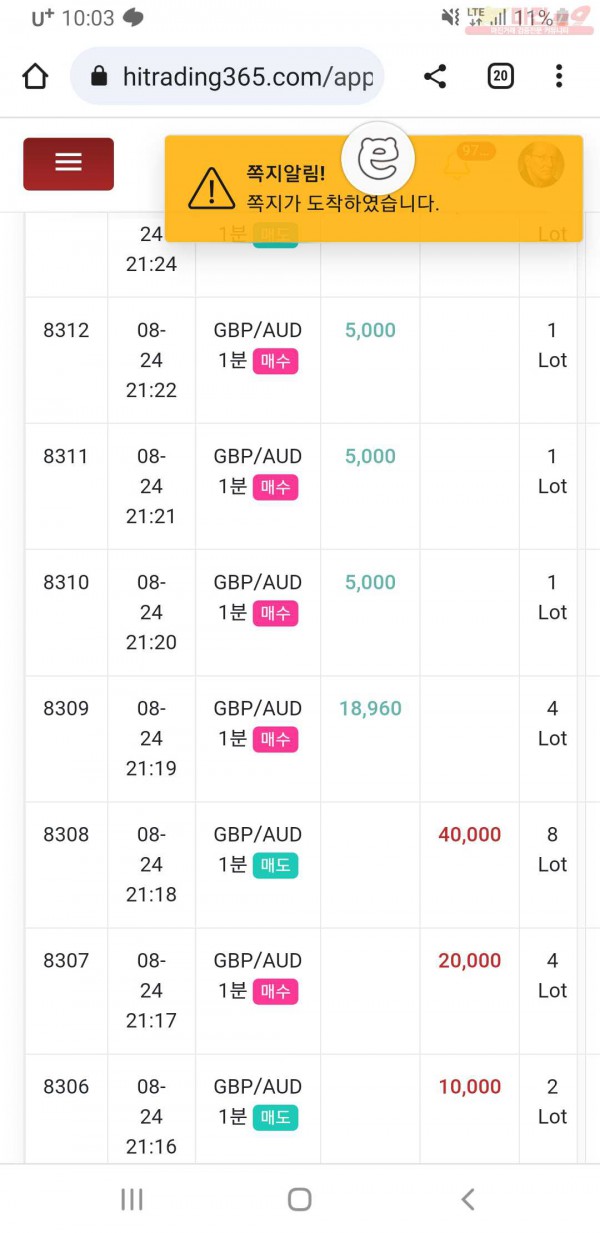The image size is (600, 1233).
Task: Tap the 쪽지알림 message notification banner
Action: [x=374, y=188]
